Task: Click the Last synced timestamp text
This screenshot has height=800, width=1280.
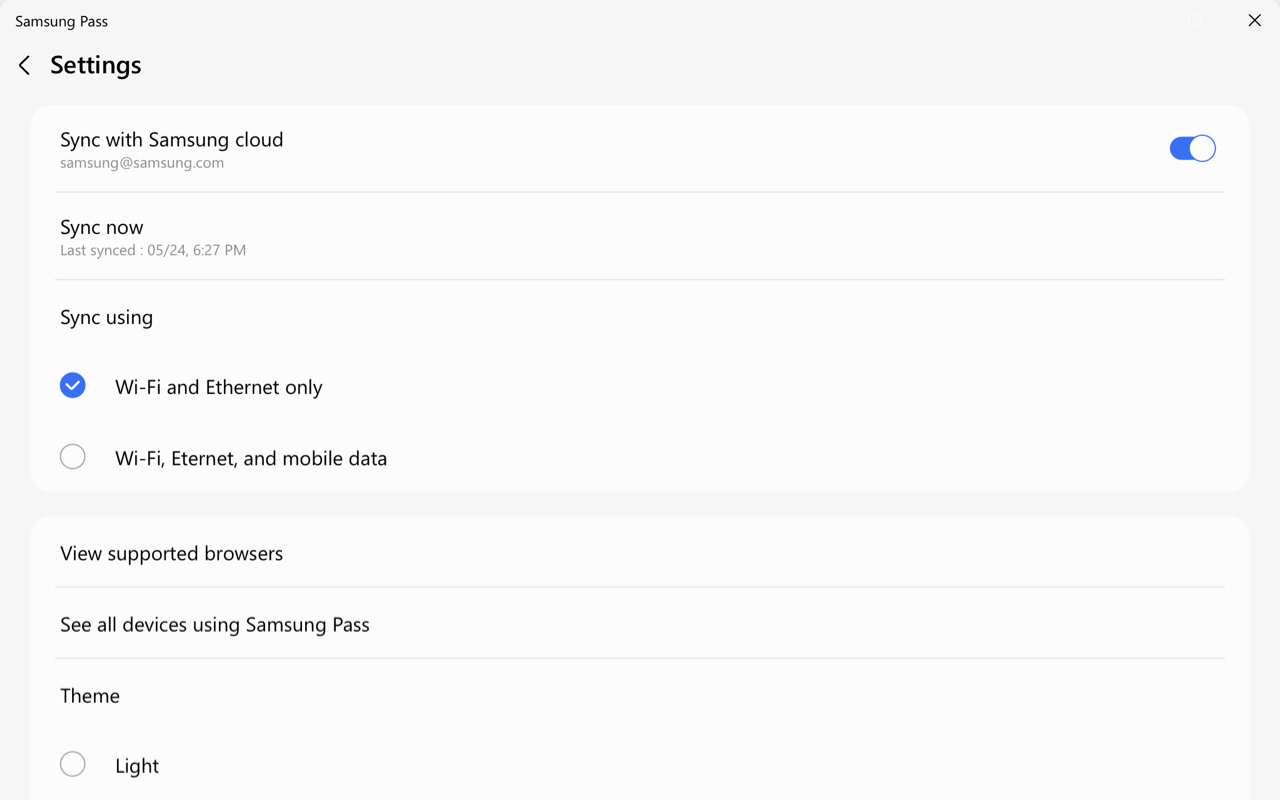Action: point(153,251)
